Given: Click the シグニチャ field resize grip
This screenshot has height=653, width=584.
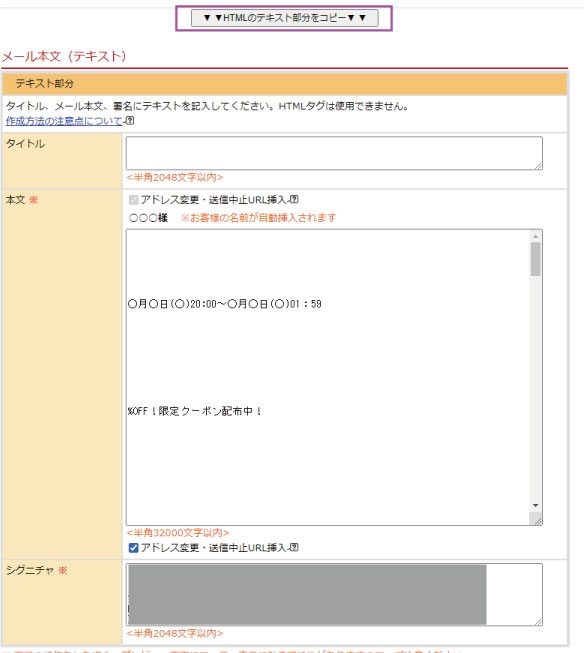Looking at the screenshot, I should click(538, 621).
